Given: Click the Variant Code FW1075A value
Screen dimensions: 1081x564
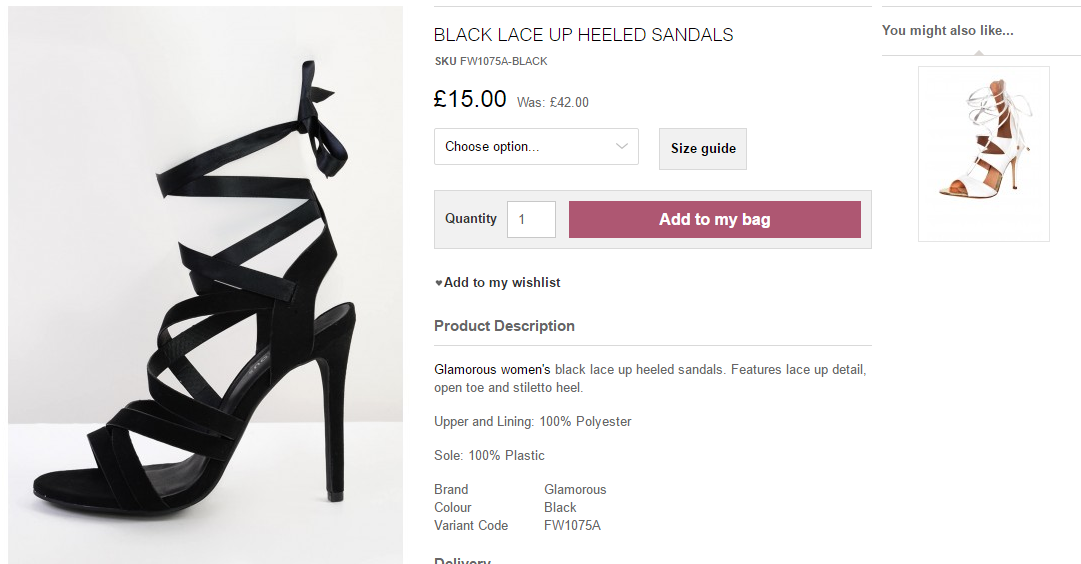Looking at the screenshot, I should (x=572, y=526).
